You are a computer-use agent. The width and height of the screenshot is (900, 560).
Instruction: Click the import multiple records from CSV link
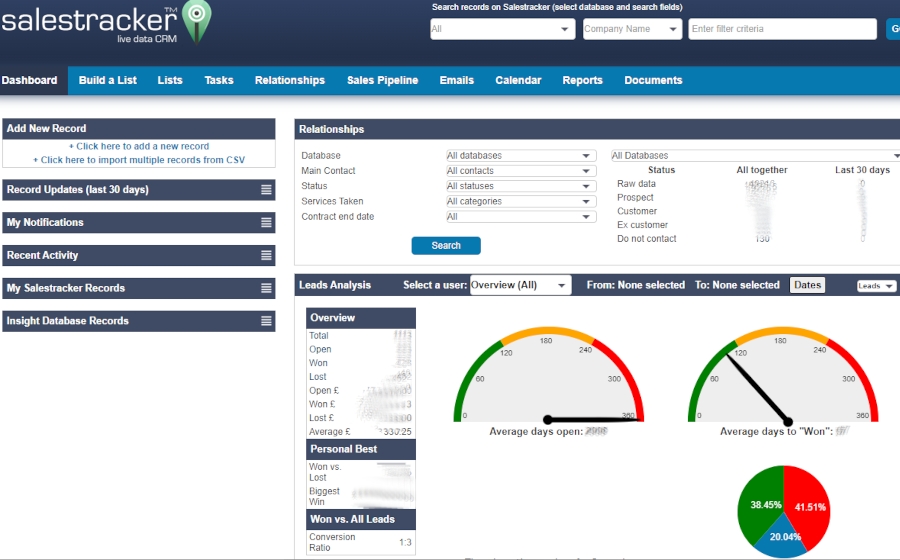(139, 160)
